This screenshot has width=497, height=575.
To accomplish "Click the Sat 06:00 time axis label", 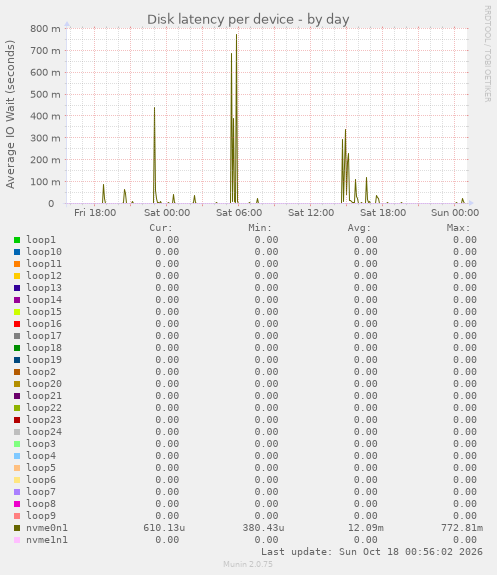I will point(239,213).
